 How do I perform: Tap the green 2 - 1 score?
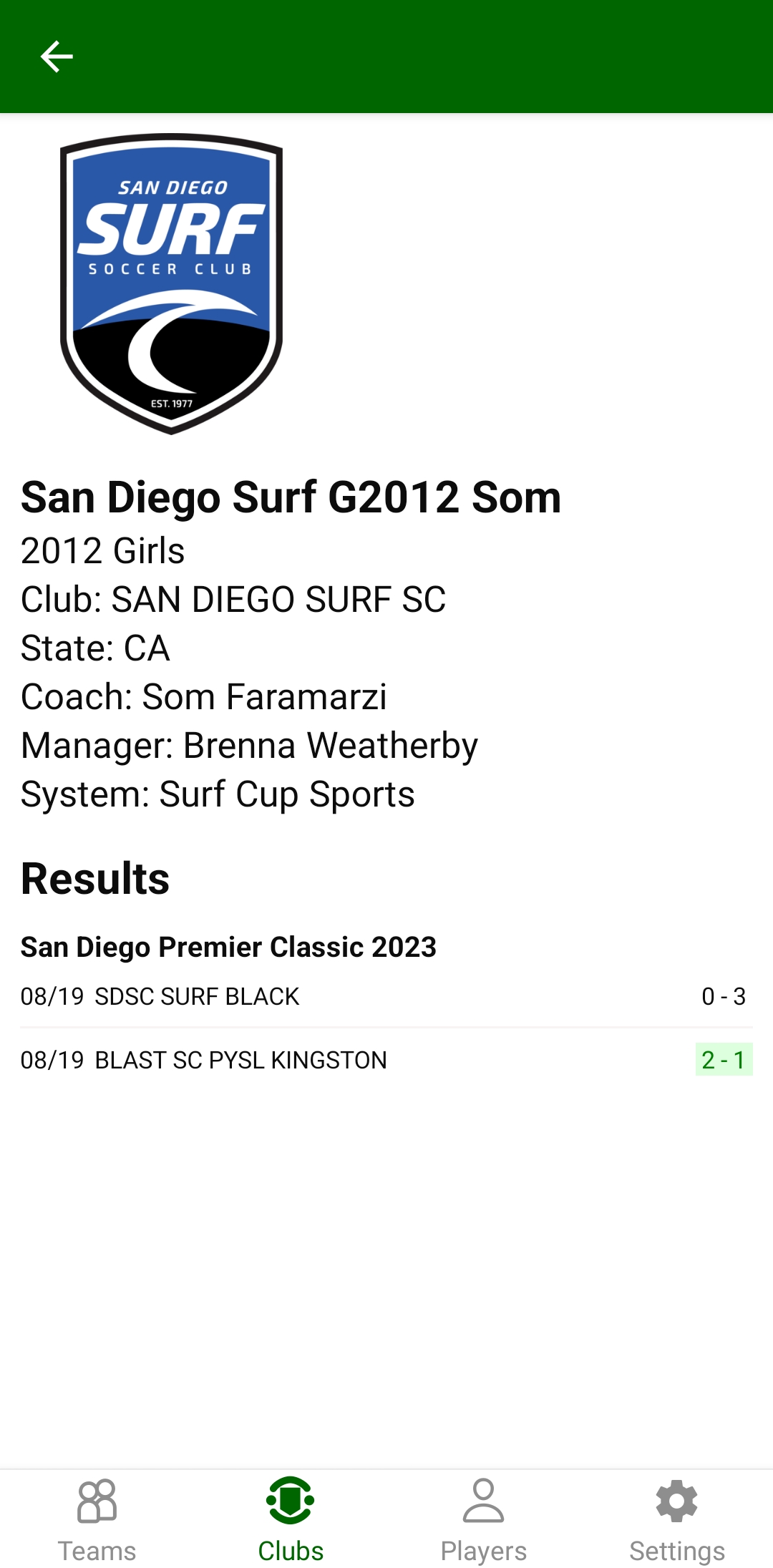click(723, 1060)
